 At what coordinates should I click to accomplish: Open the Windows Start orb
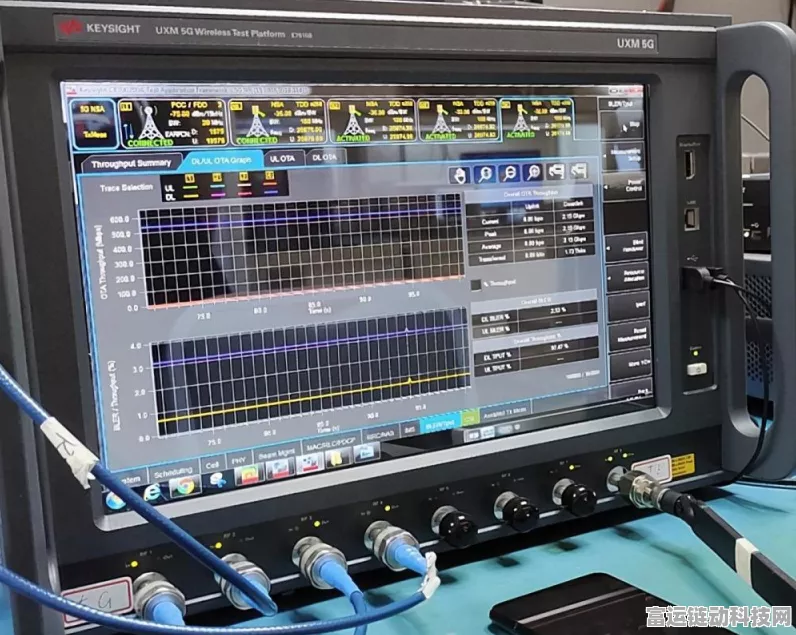click(115, 499)
